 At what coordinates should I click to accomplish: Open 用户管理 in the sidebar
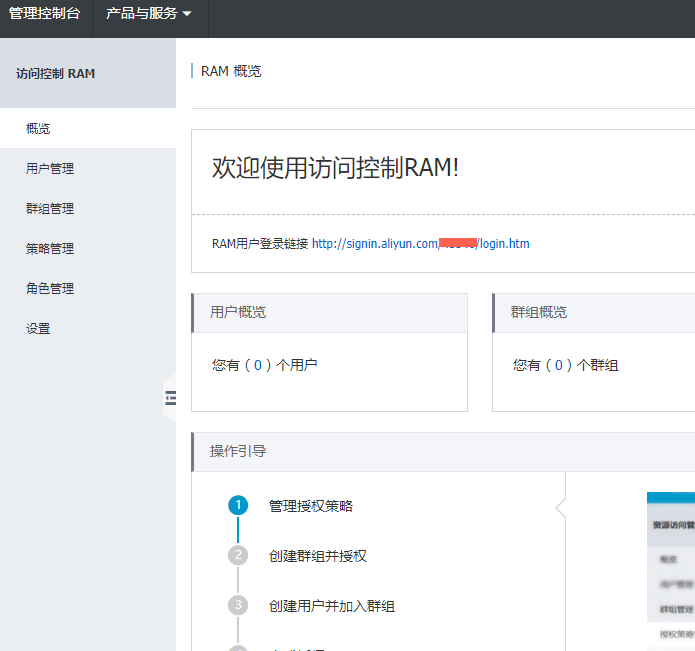pyautogui.click(x=88, y=168)
